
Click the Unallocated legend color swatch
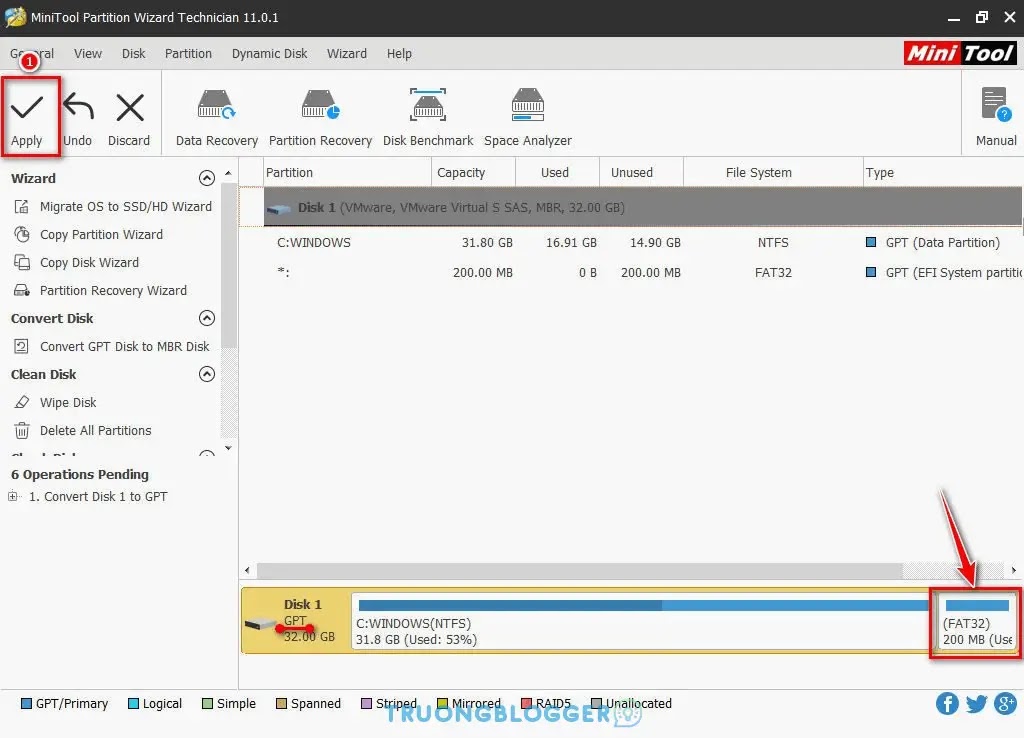pos(596,703)
